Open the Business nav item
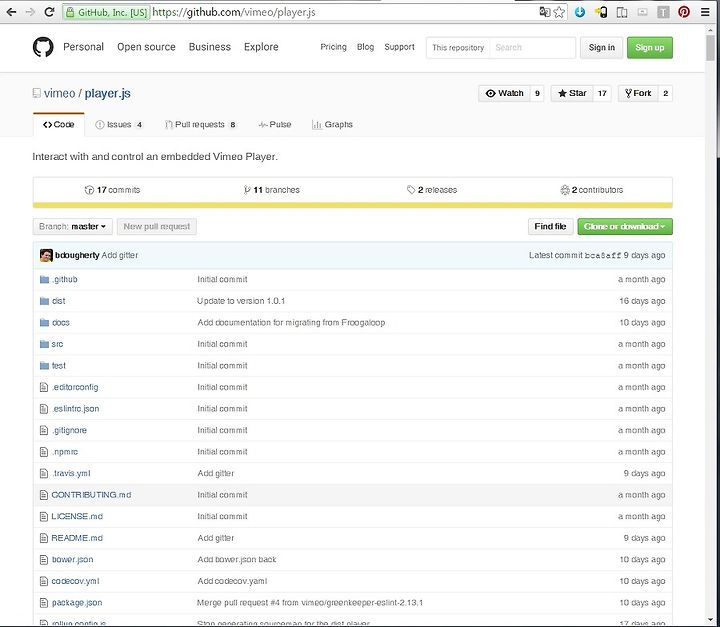Viewport: 720px width, 627px height. (x=210, y=47)
